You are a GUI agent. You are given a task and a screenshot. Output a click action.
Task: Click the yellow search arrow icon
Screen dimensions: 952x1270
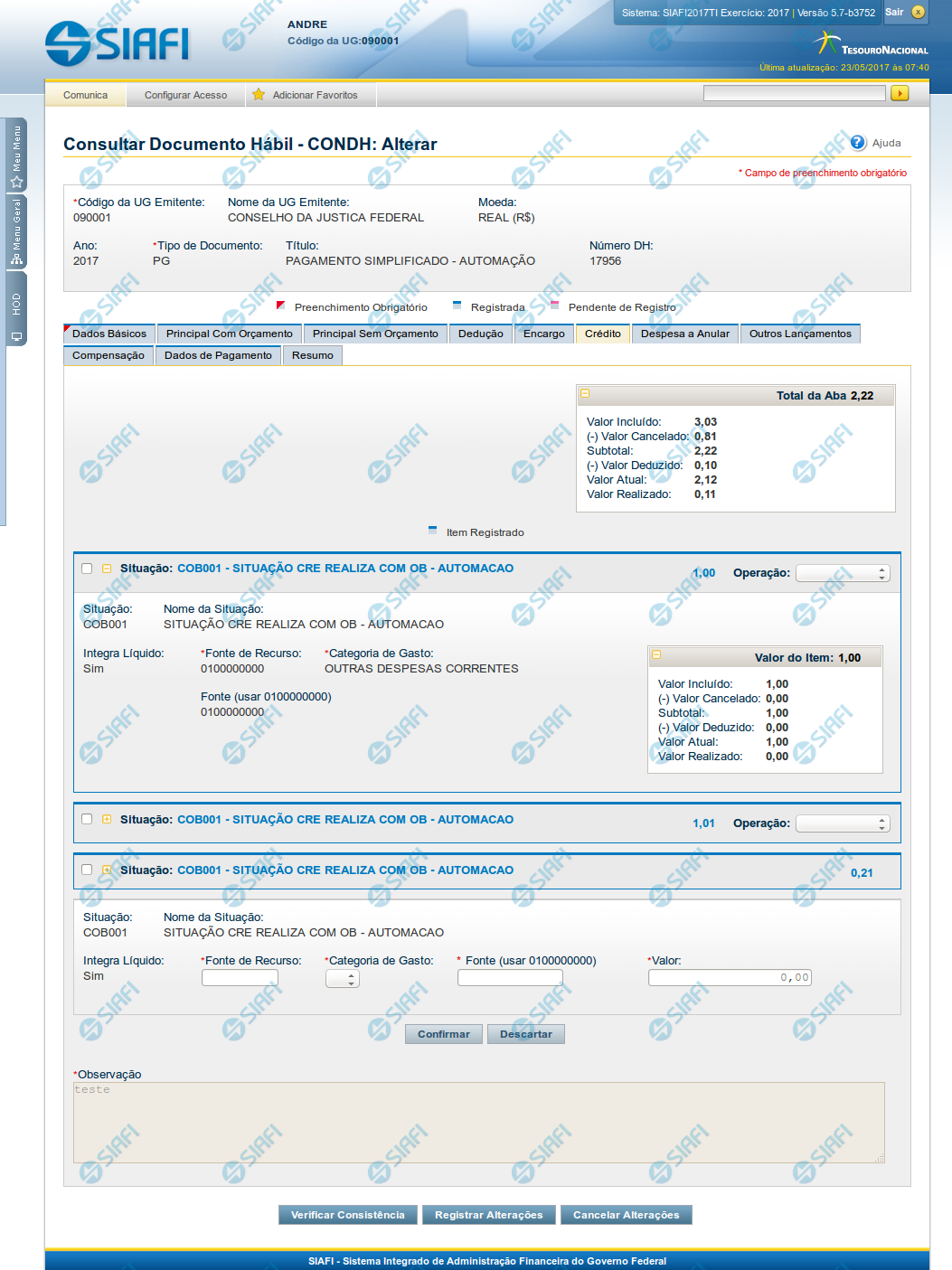[x=899, y=94]
